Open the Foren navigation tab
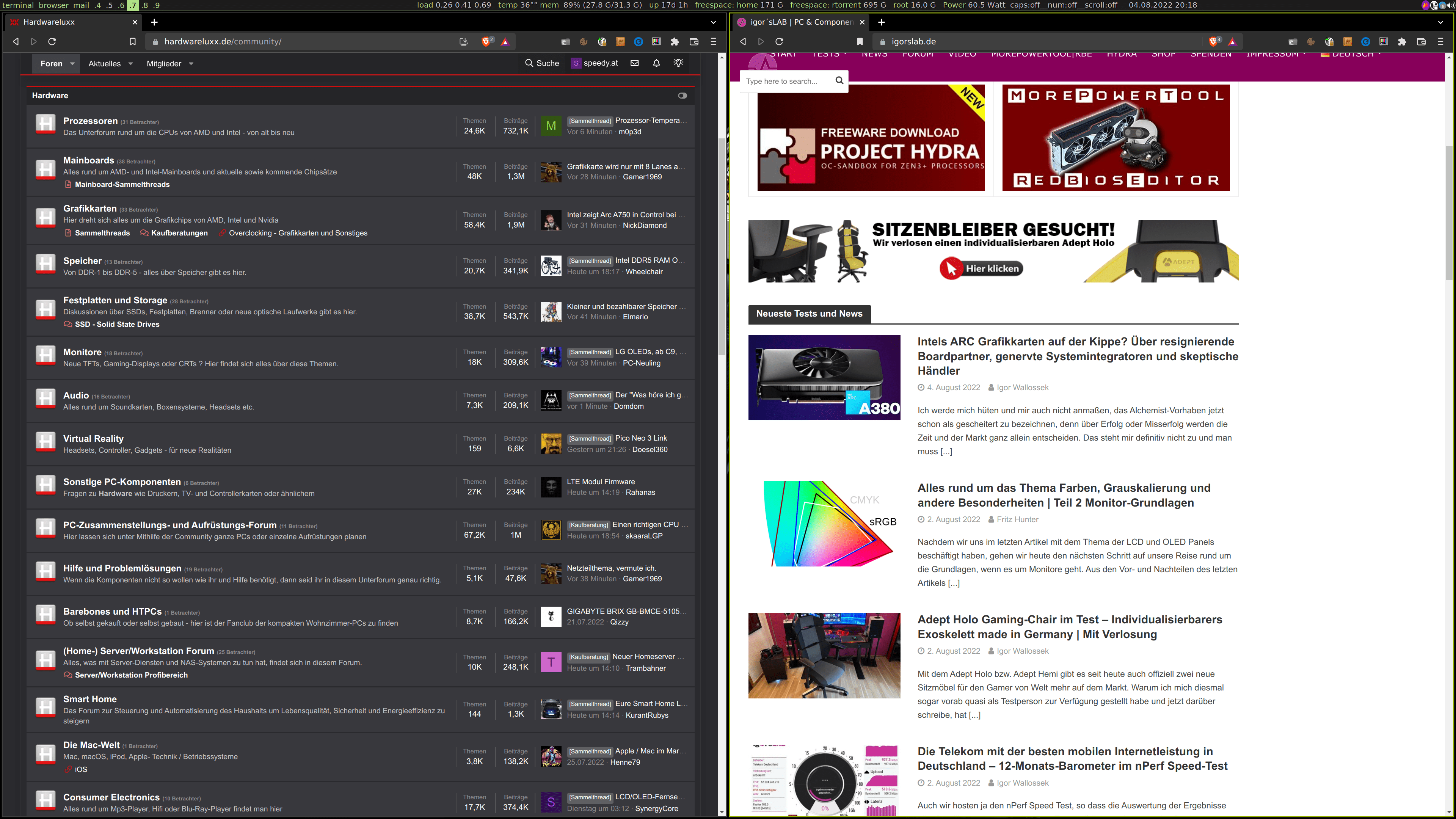The image size is (1456, 819). pyautogui.click(x=52, y=64)
